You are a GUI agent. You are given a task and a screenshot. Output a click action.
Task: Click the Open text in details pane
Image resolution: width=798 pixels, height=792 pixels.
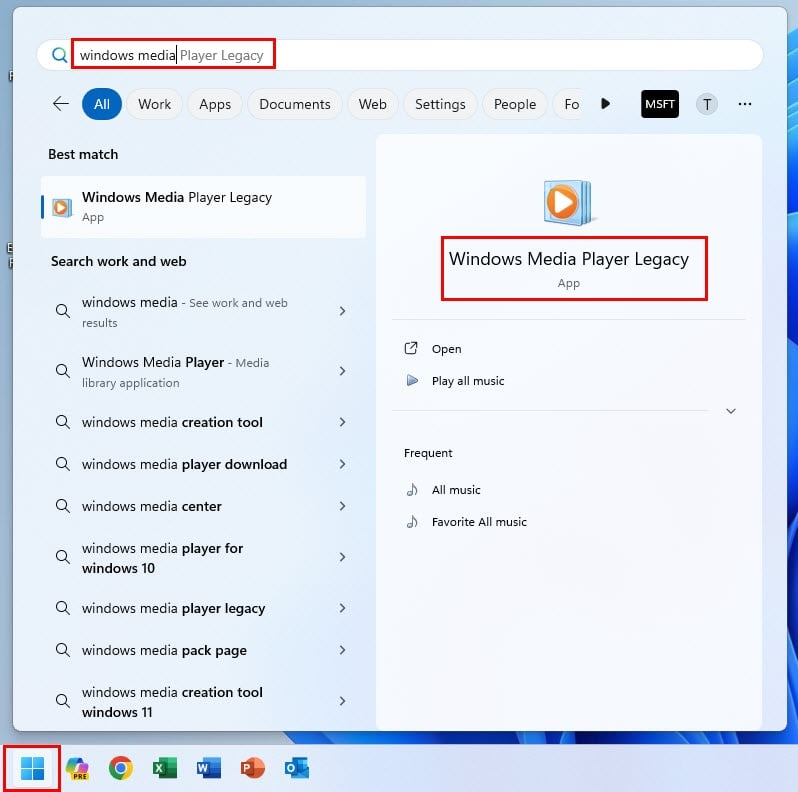tap(446, 349)
